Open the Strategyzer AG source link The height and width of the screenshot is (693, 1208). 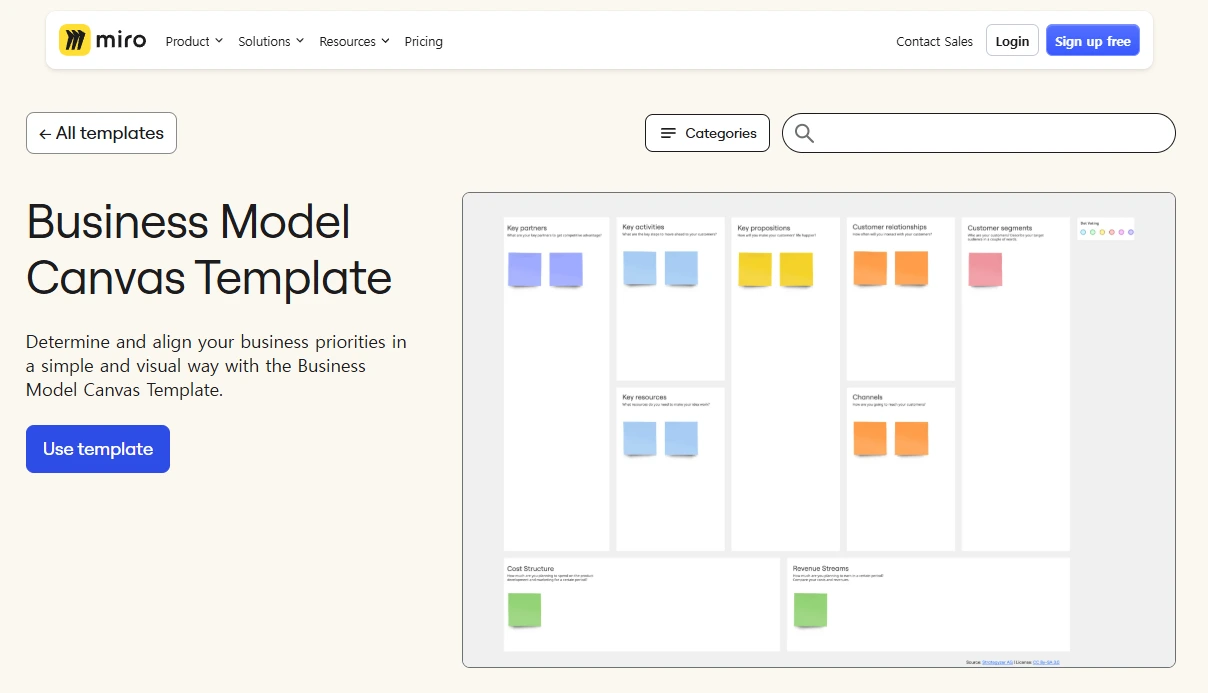coord(997,662)
